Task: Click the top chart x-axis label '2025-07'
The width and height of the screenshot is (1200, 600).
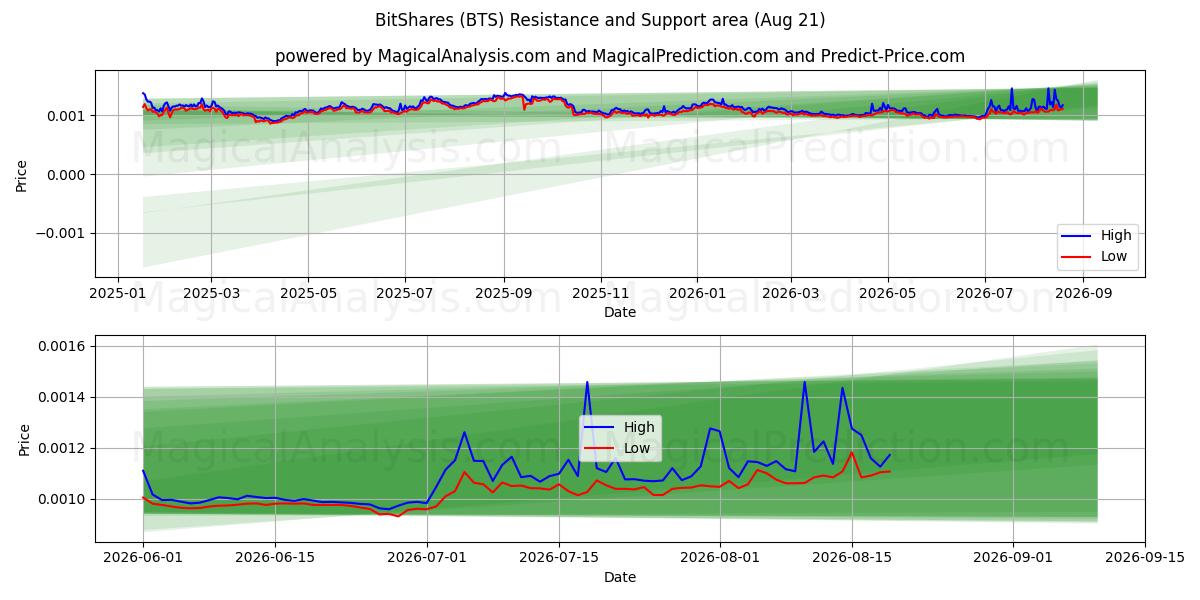Action: tap(404, 293)
